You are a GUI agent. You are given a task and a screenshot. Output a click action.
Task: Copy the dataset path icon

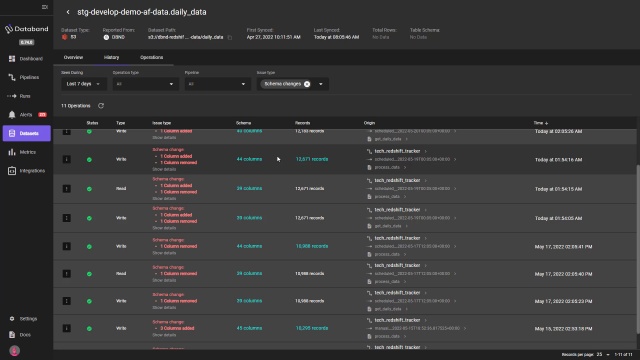point(230,38)
